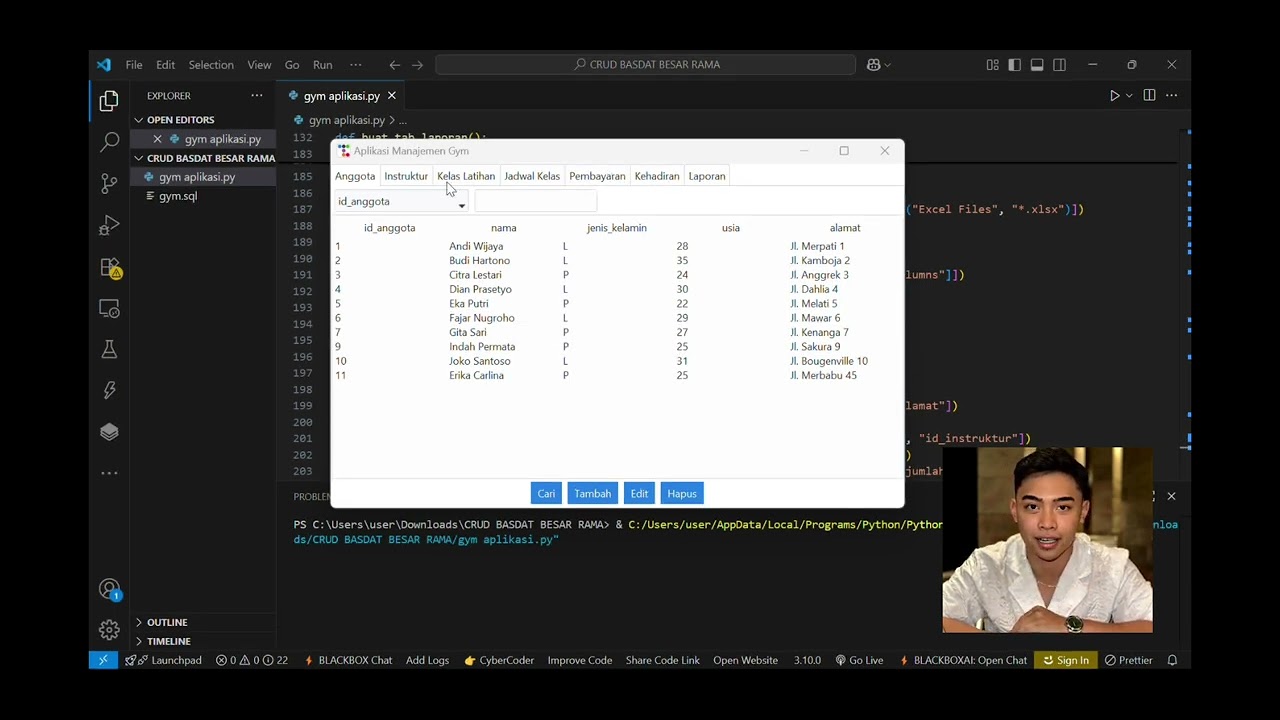
Task: Open editor more actions menu
Action: pyautogui.click(x=1171, y=96)
